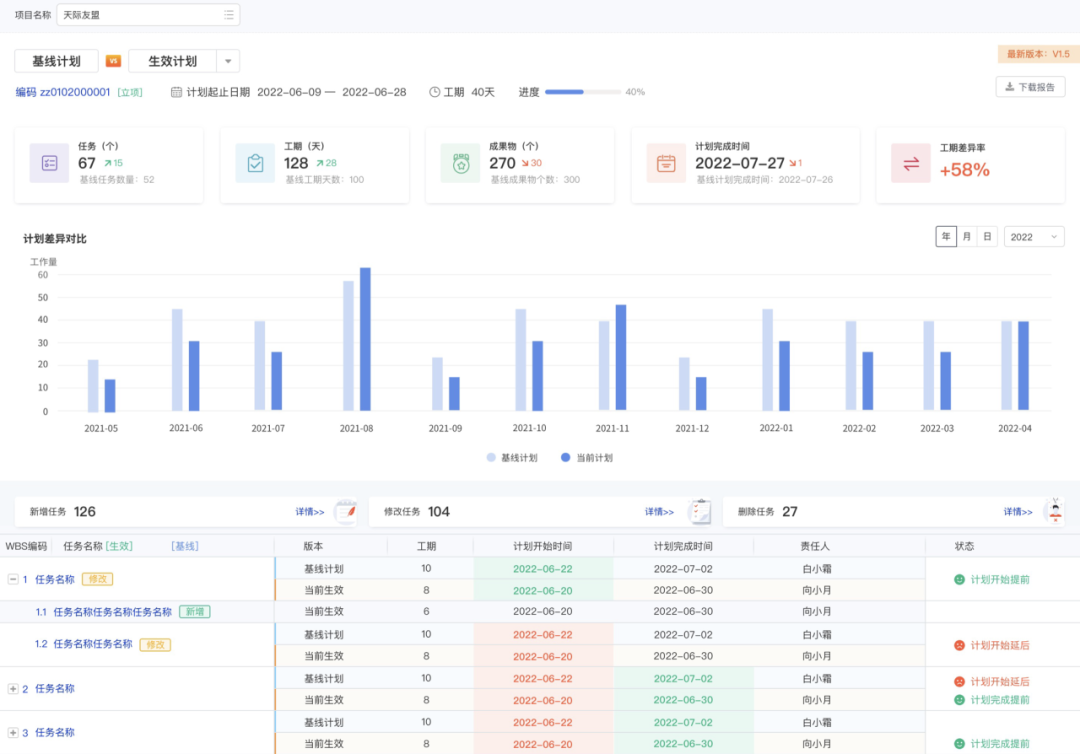This screenshot has height=754, width=1080.
Task: Switch chart view to 年
Action: tap(946, 237)
